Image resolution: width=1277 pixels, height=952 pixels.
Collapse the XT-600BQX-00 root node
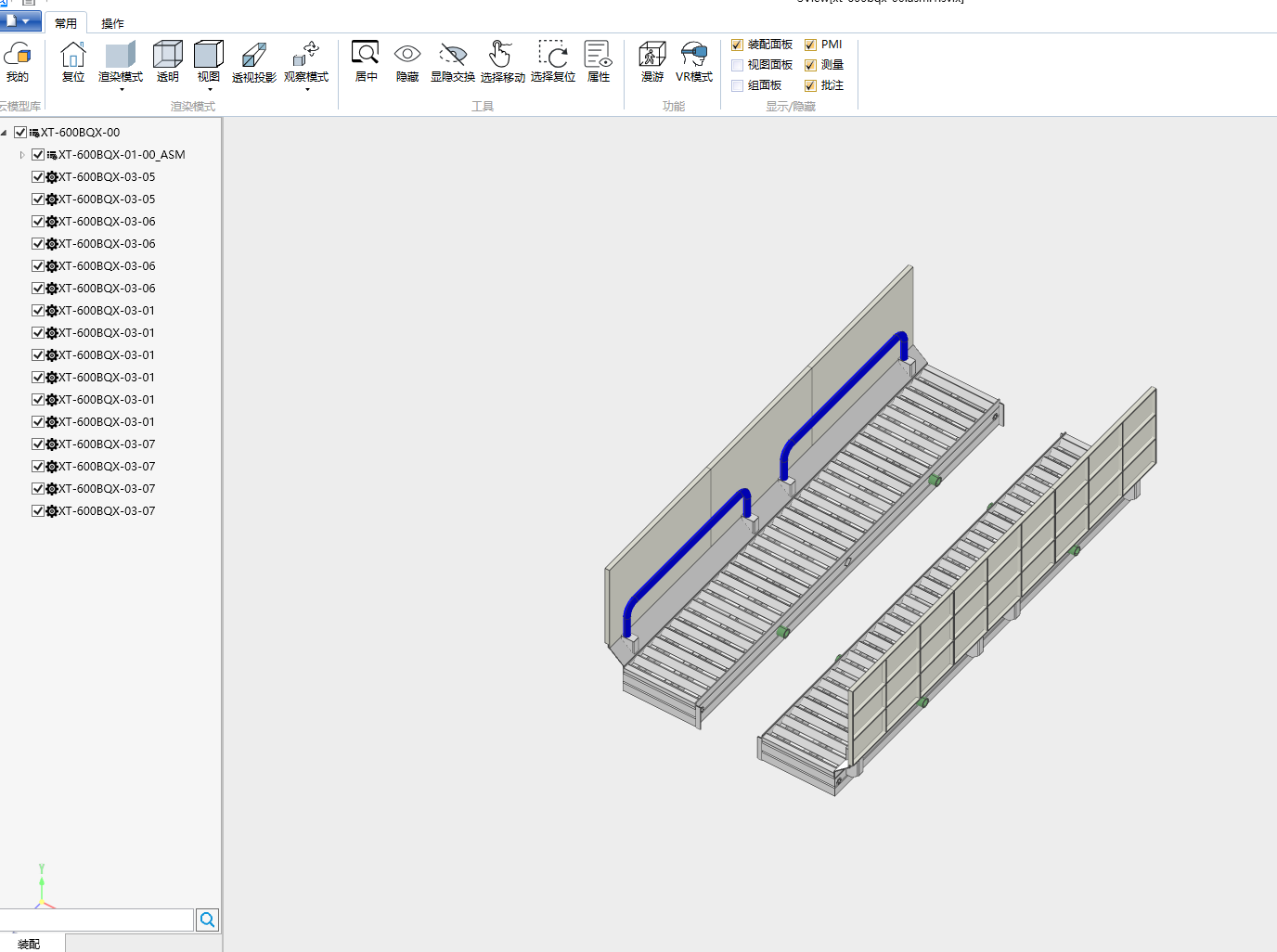5,133
